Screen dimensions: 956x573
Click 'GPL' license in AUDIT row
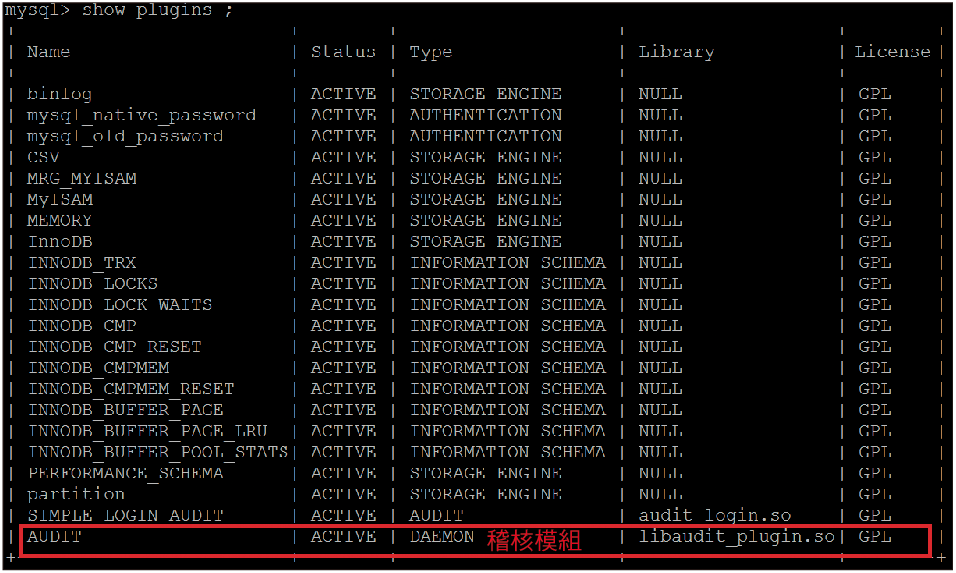point(875,536)
